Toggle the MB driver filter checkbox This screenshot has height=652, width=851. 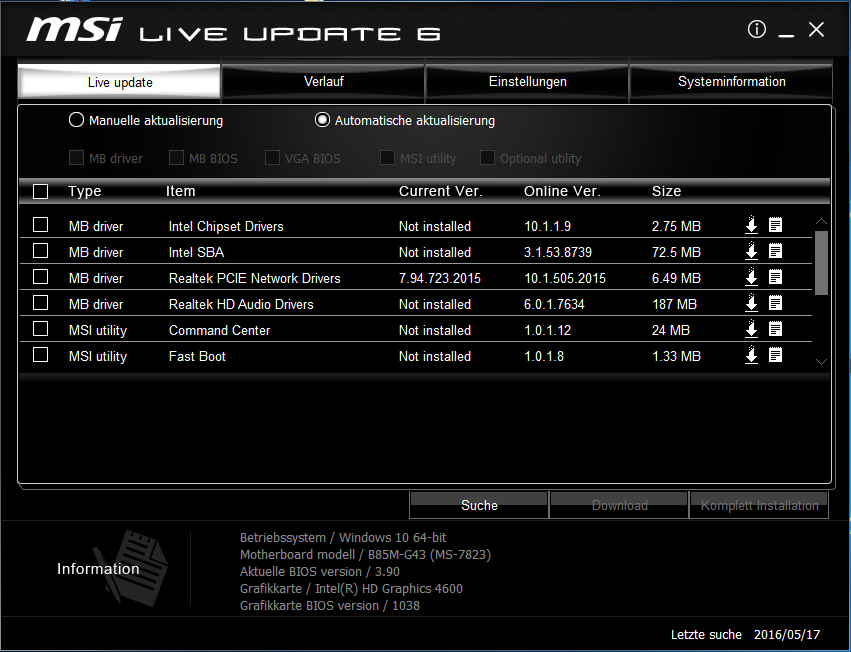point(77,158)
